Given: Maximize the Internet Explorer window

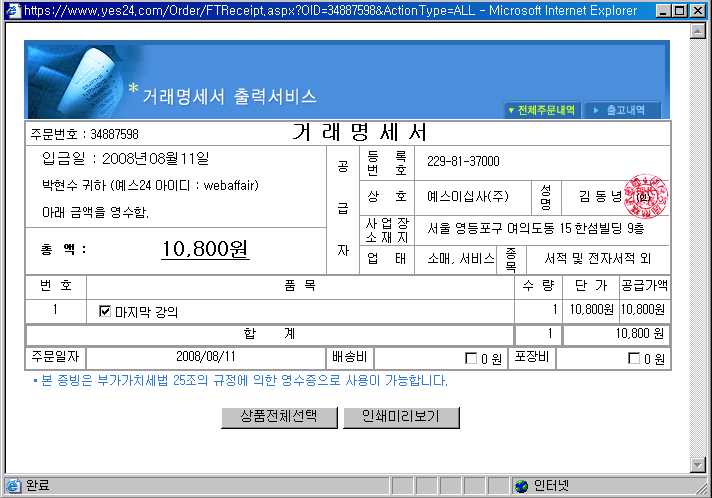Looking at the screenshot, I should (x=680, y=10).
